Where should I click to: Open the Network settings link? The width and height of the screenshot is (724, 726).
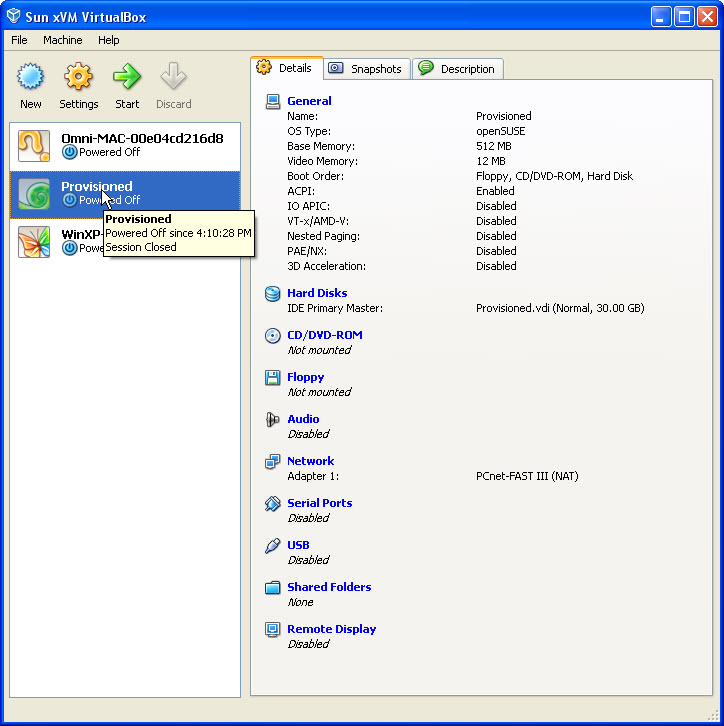point(311,461)
